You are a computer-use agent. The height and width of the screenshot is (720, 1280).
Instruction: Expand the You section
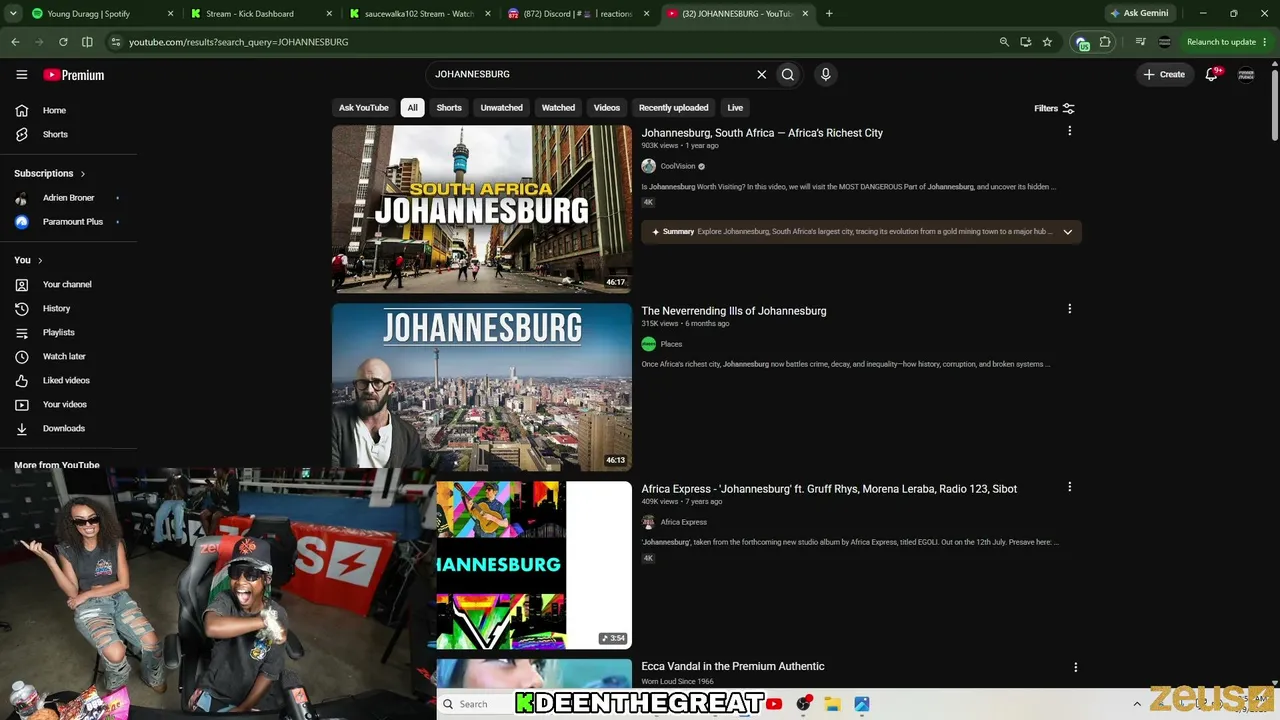(x=28, y=260)
